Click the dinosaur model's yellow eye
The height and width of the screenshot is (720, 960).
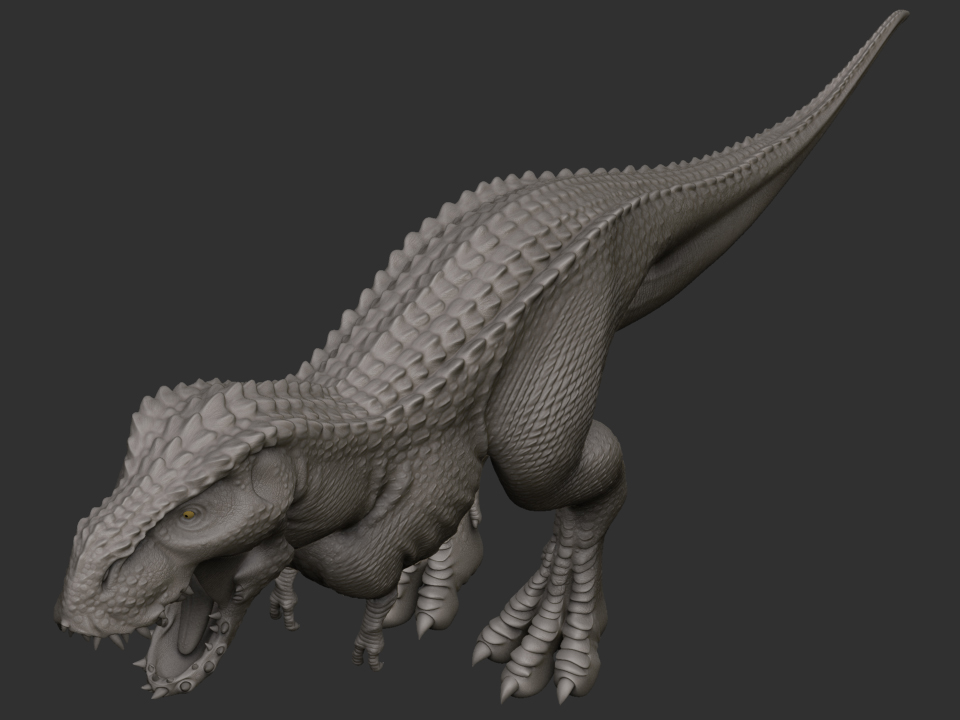(x=189, y=515)
